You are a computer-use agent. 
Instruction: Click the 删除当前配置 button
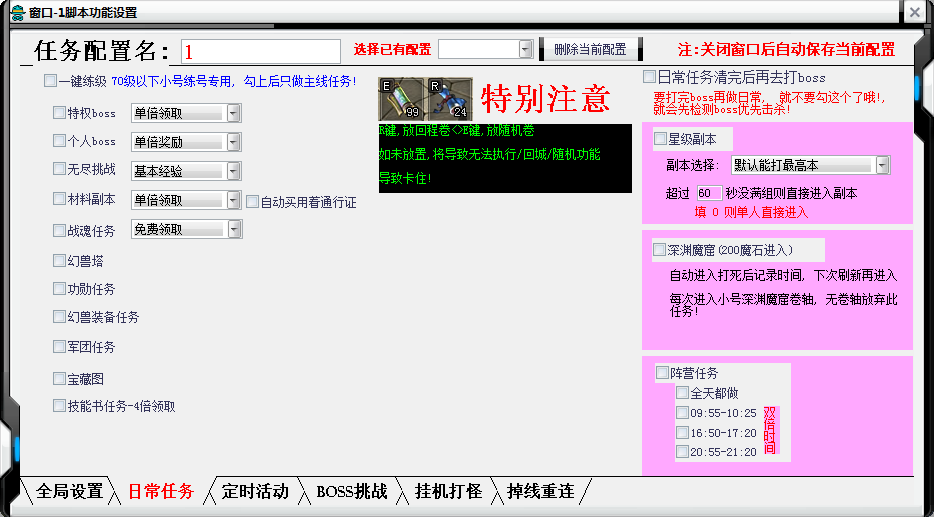coord(590,49)
